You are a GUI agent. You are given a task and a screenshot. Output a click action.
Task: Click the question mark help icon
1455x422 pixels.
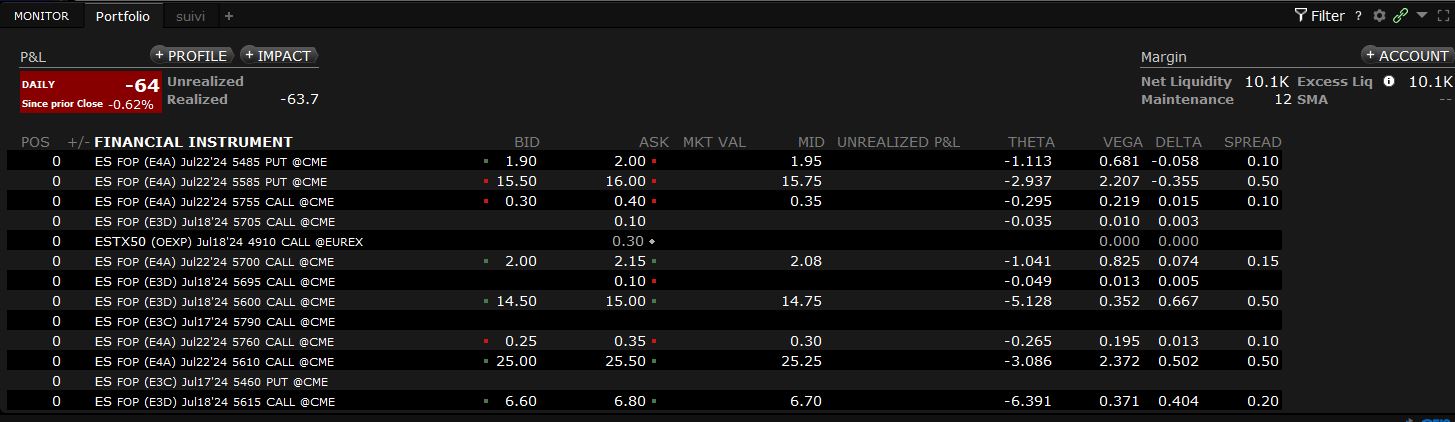coord(1358,16)
